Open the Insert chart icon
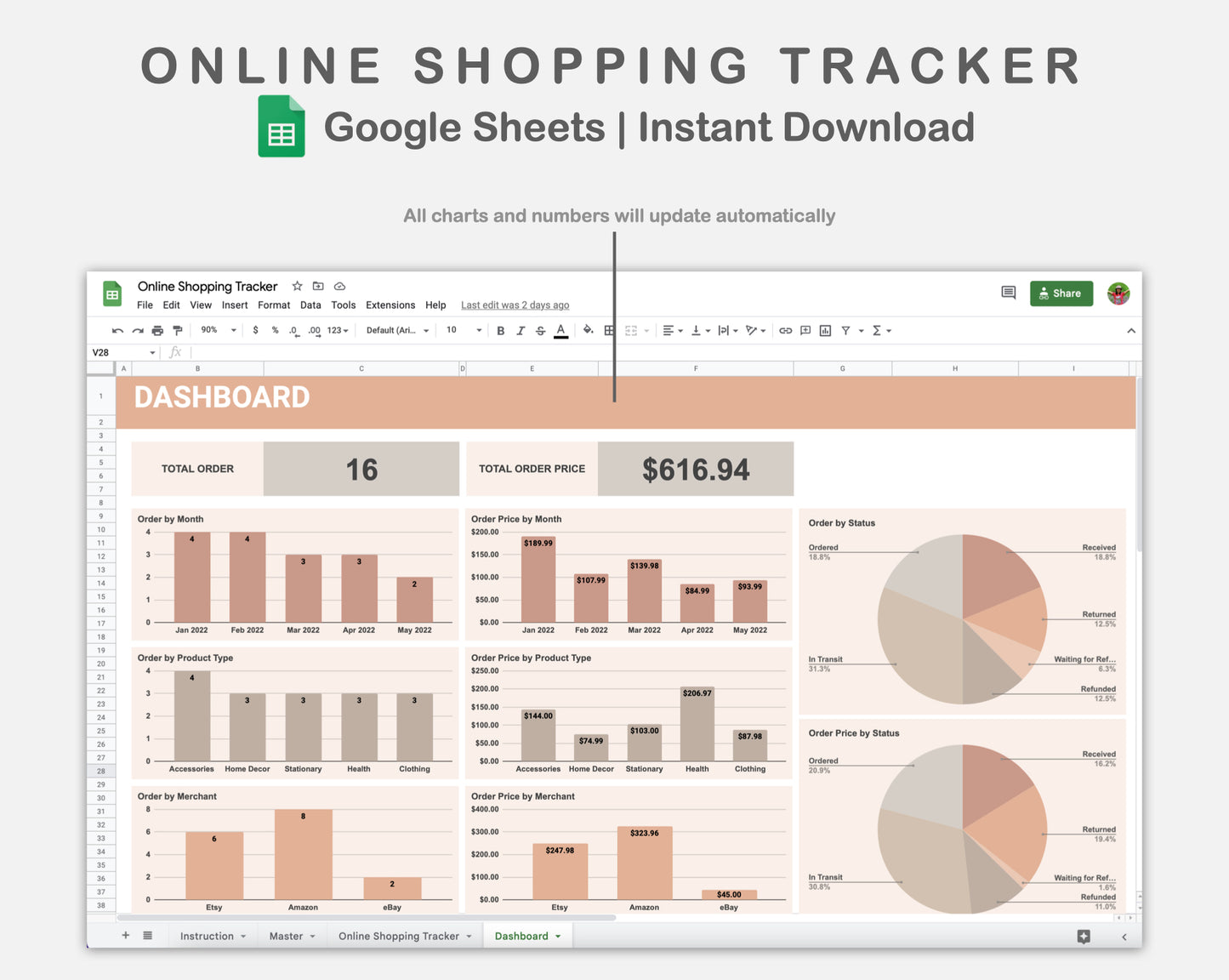Viewport: 1229px width, 980px height. 825,330
